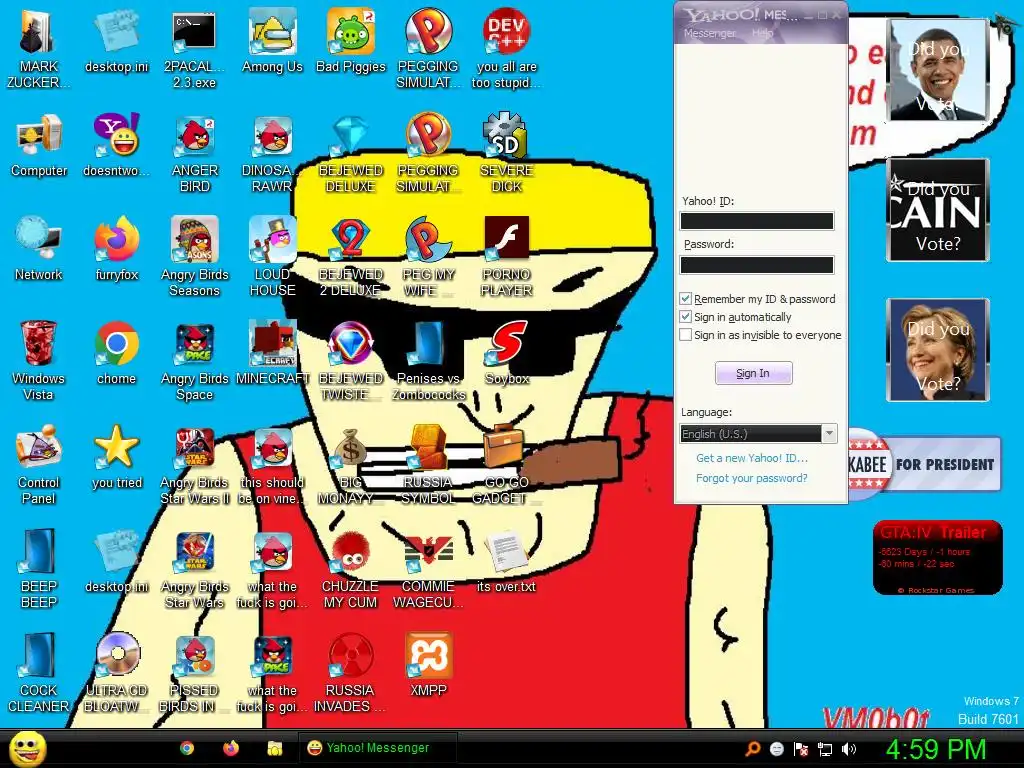Click the Hillary 'Did you Vote?' gadget
Image resolution: width=1024 pixels, height=768 pixels.
coord(938,349)
